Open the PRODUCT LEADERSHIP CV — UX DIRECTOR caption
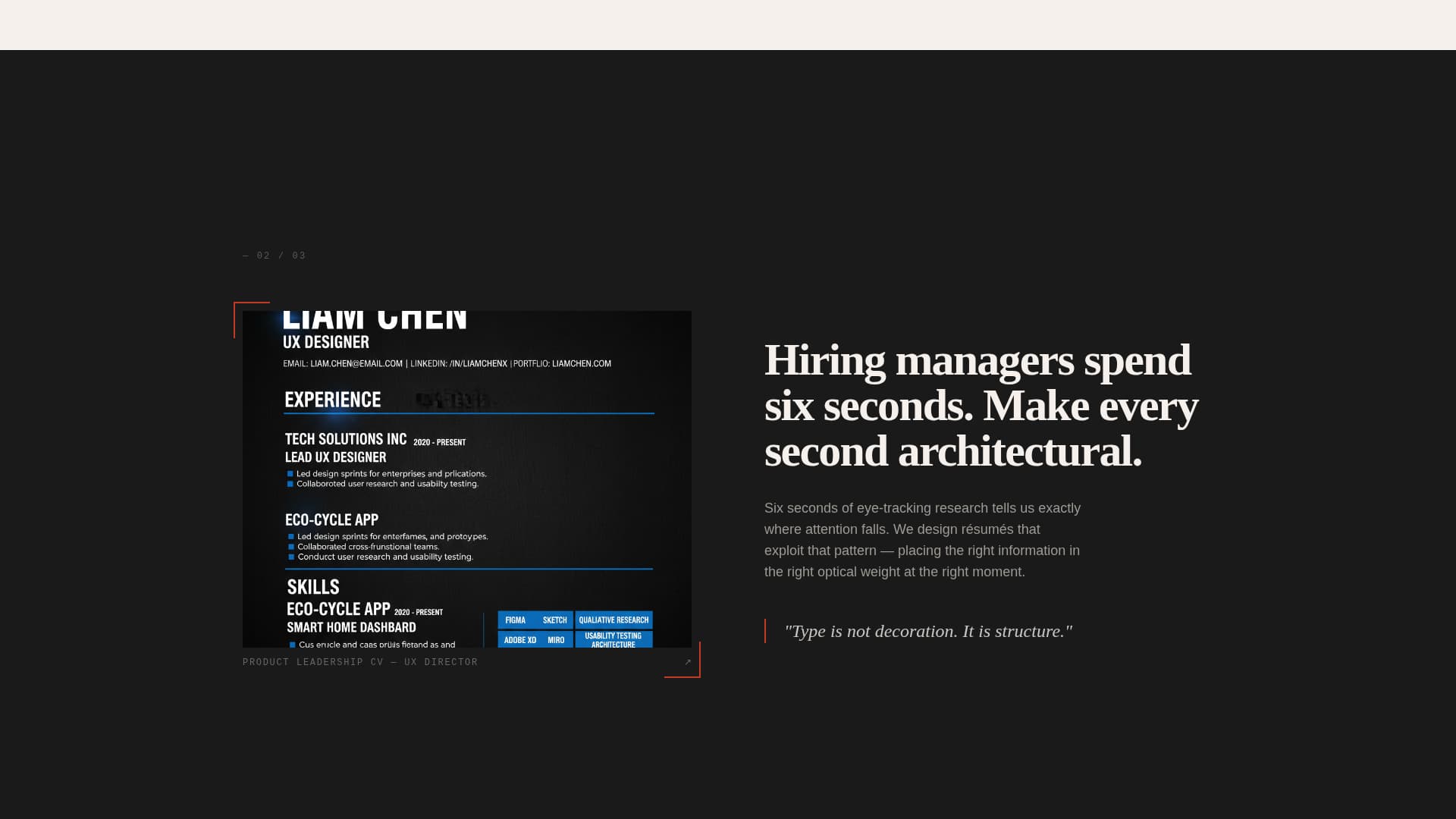 coord(359,661)
